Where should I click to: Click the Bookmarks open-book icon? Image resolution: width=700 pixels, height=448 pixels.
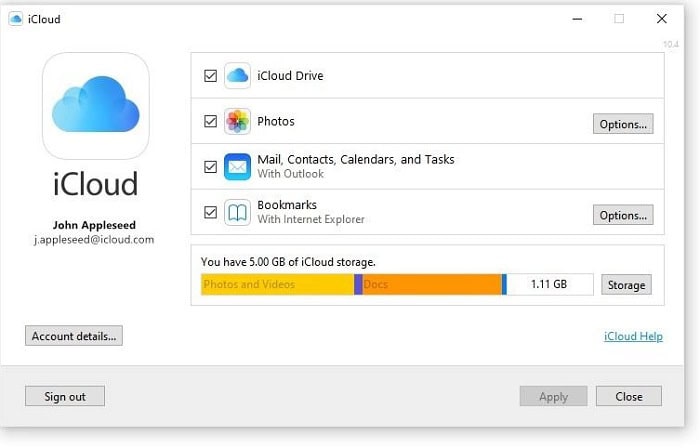pos(237,212)
